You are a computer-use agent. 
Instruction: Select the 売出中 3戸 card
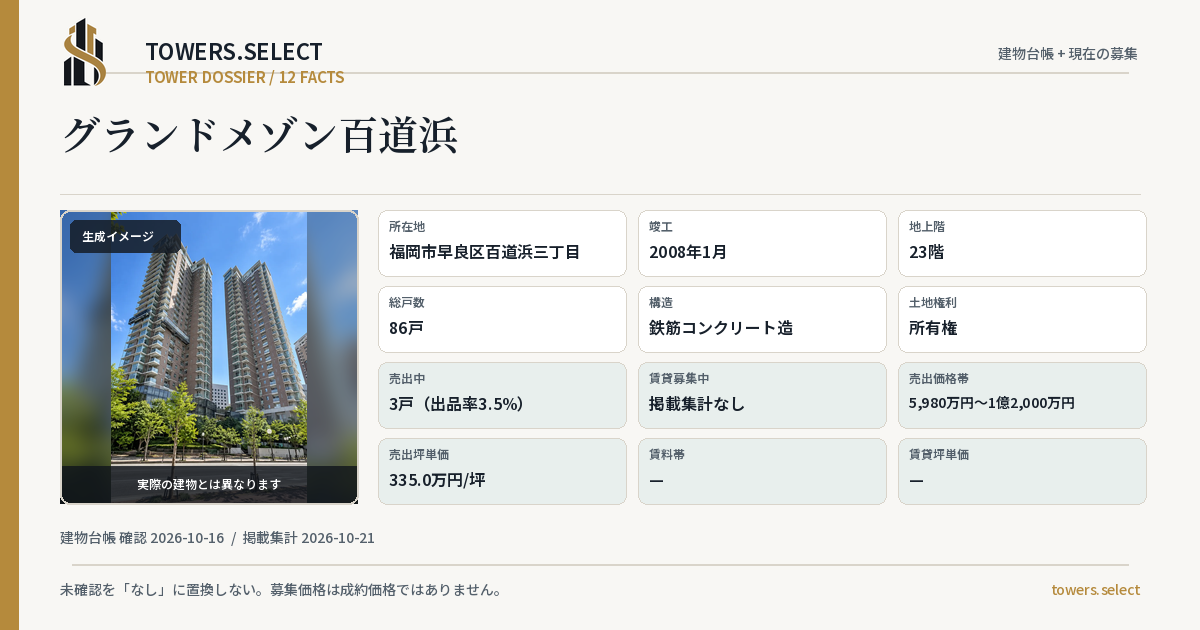coord(502,395)
